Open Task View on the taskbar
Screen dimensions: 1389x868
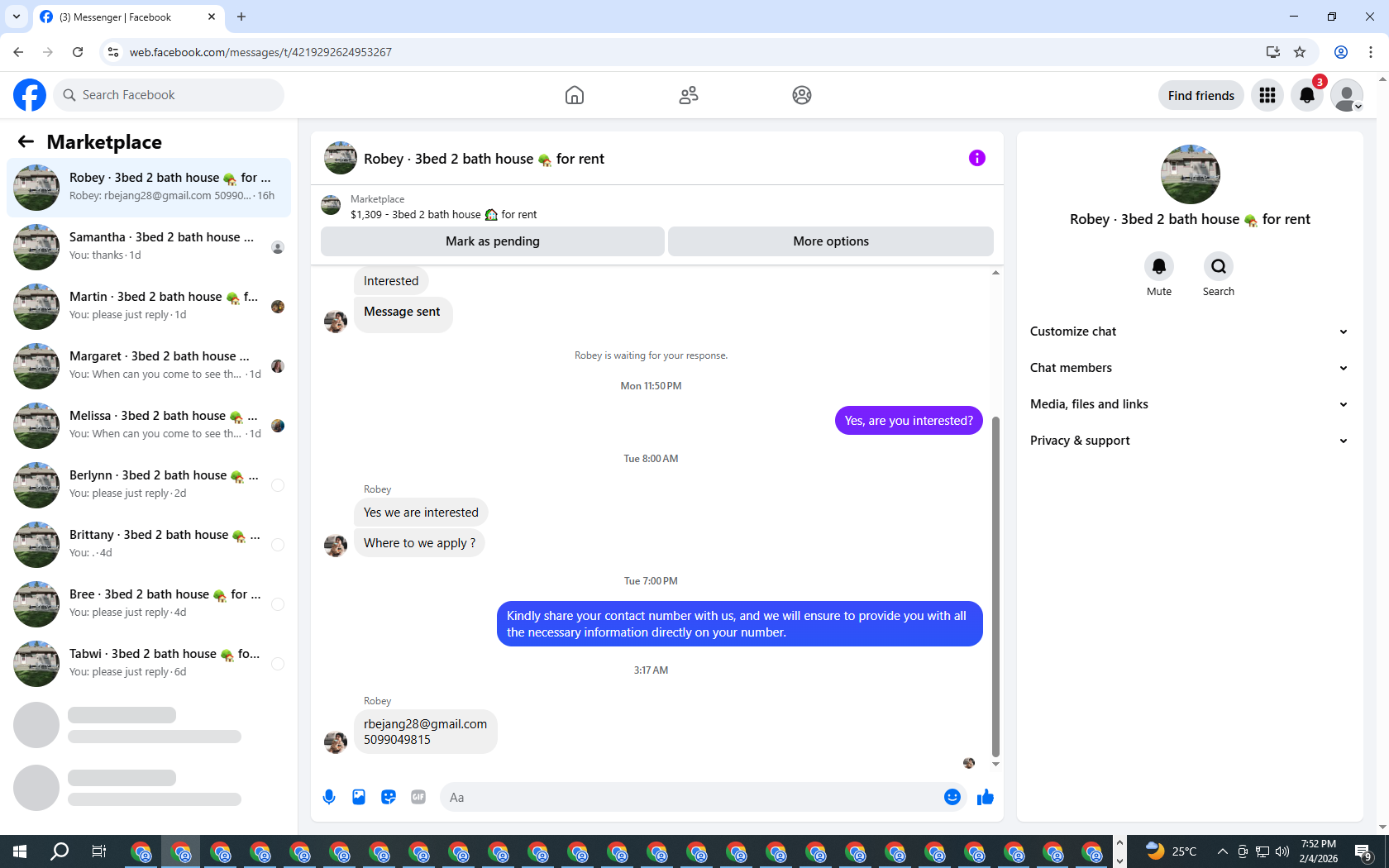(x=99, y=851)
